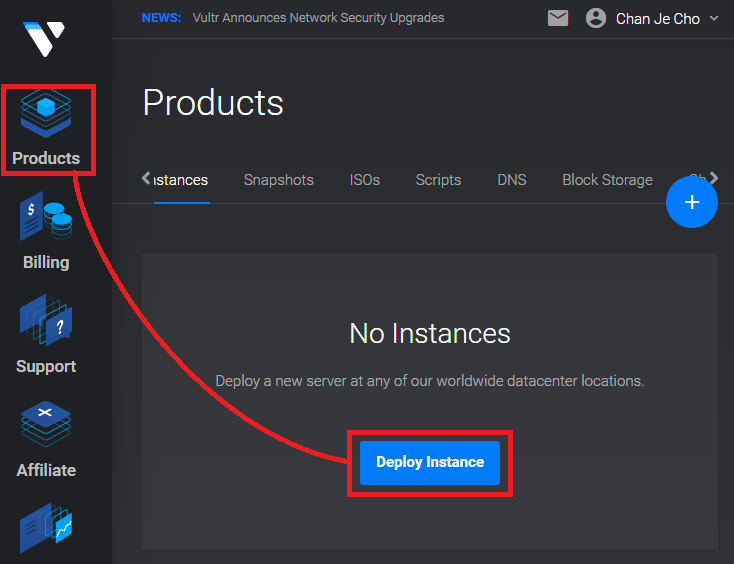The image size is (734, 564).
Task: Click the Deploy Instance button
Action: click(x=430, y=462)
